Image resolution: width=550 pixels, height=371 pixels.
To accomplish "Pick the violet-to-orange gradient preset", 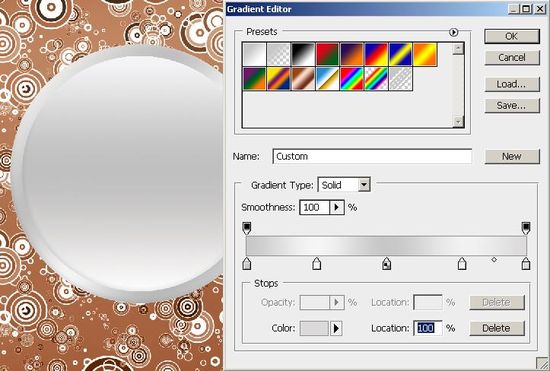I will [352, 54].
